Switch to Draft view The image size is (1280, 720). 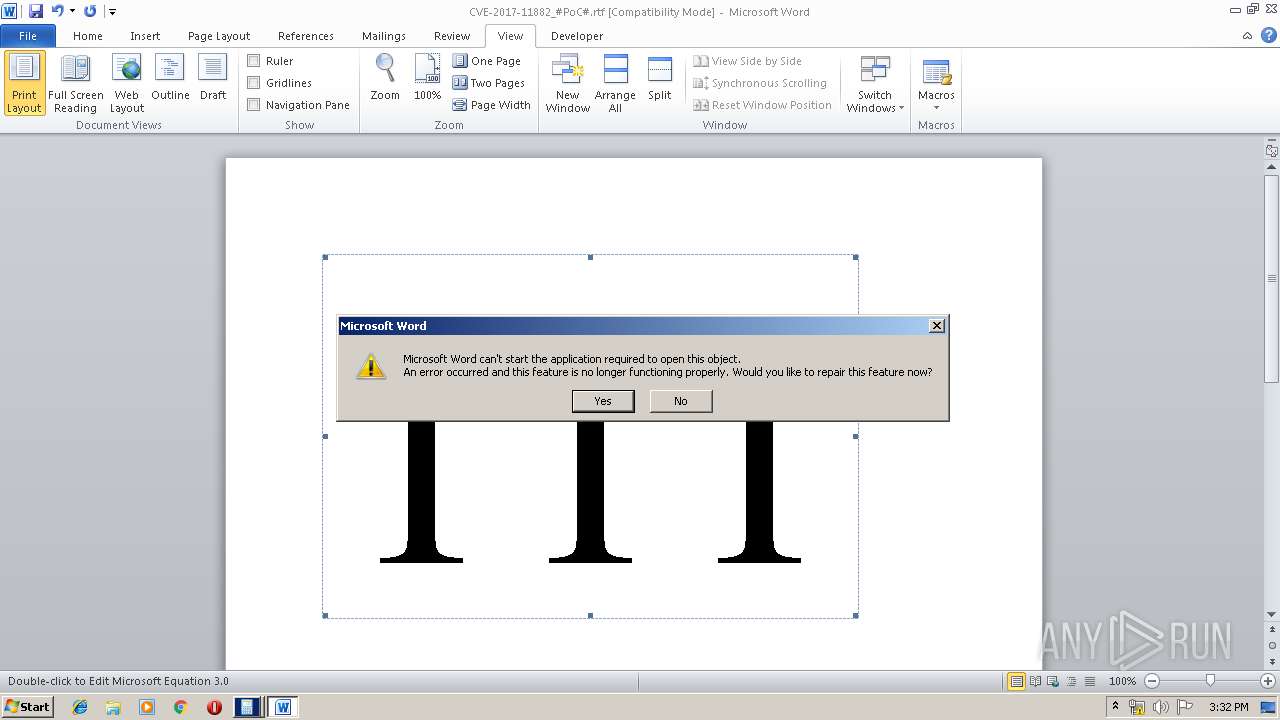pos(213,78)
